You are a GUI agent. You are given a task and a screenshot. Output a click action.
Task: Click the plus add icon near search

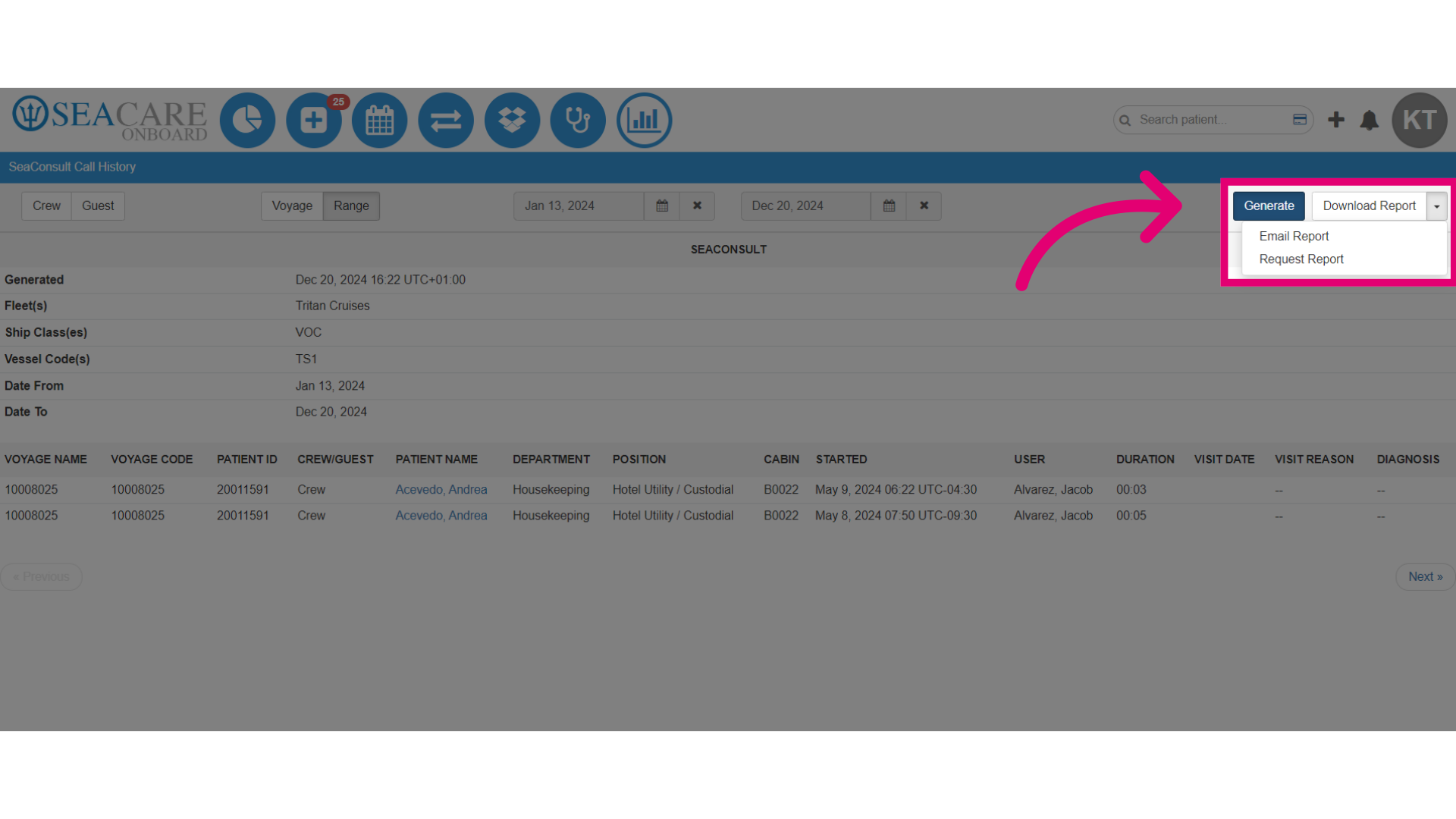click(1336, 120)
